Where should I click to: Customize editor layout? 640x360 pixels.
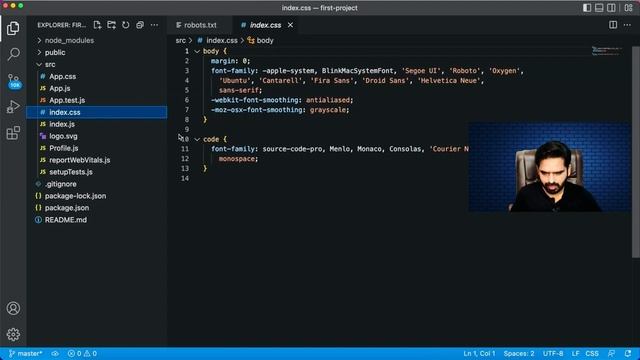click(x=628, y=8)
